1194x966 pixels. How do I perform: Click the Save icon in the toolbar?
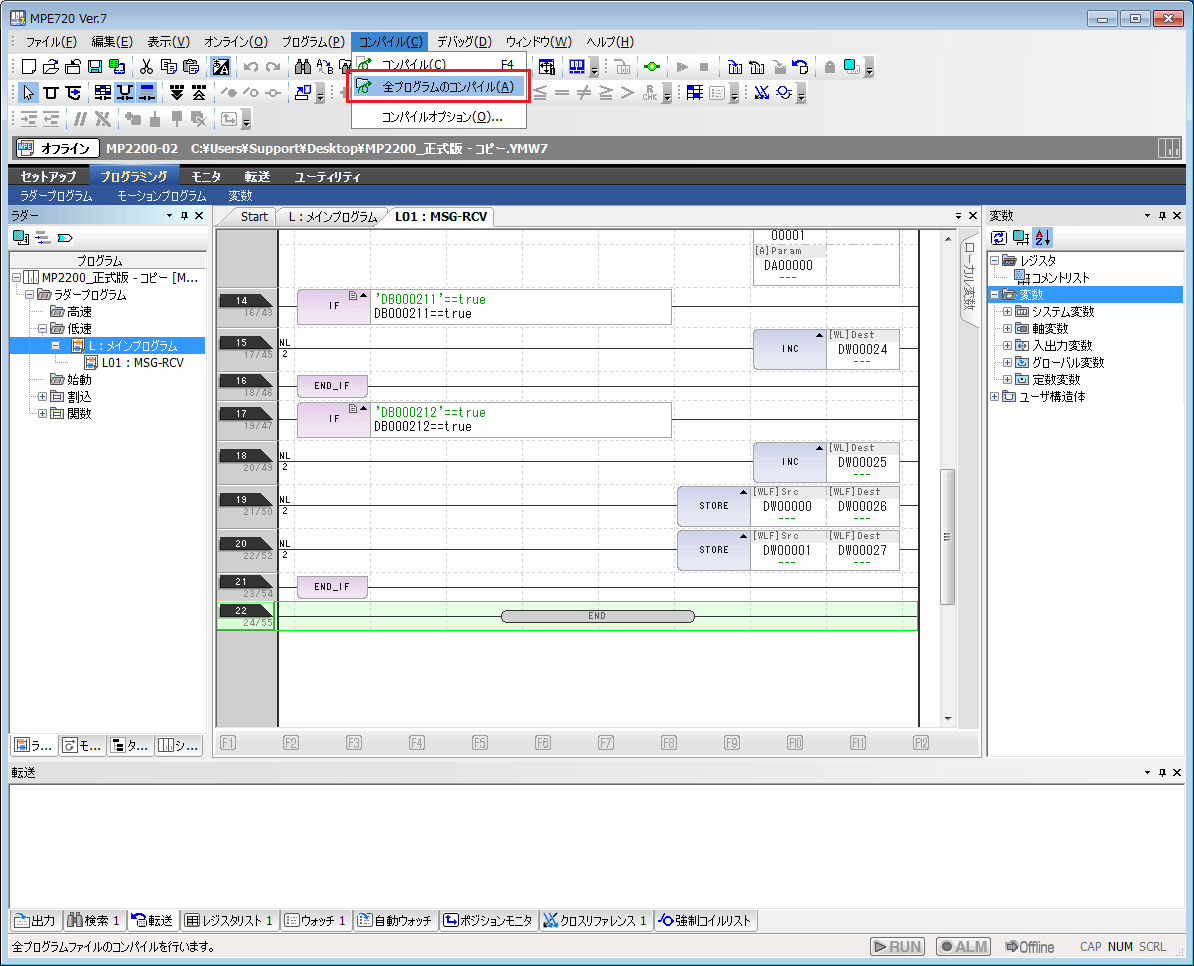click(94, 67)
